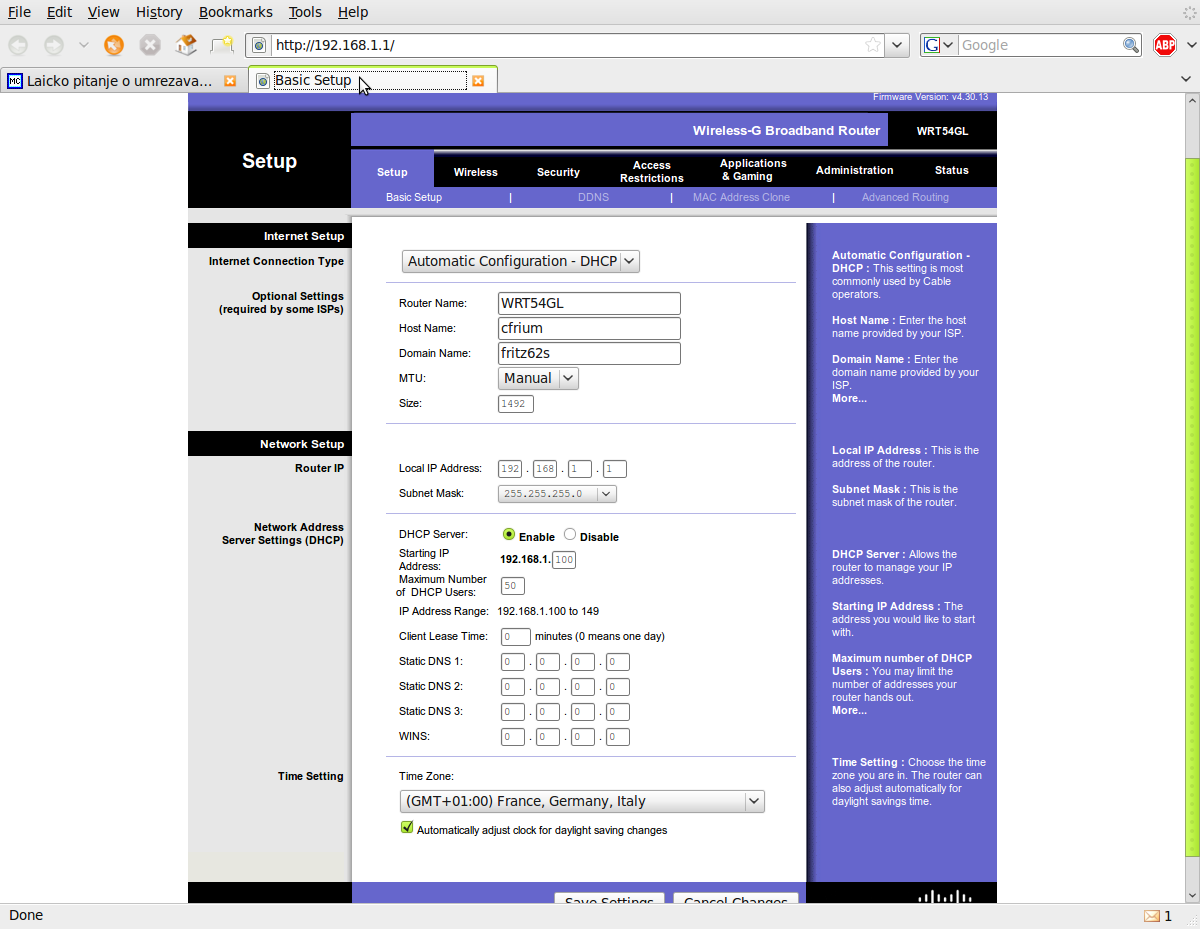Click the Maximum Number of DHCP Users field

pyautogui.click(x=513, y=586)
